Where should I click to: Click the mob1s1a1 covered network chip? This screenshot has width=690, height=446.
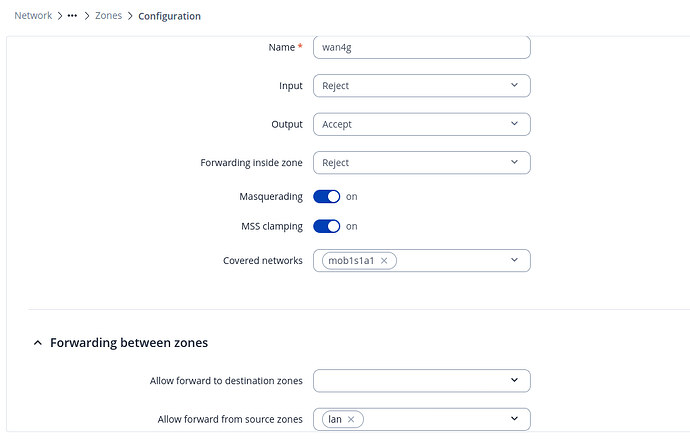pyautogui.click(x=352, y=261)
